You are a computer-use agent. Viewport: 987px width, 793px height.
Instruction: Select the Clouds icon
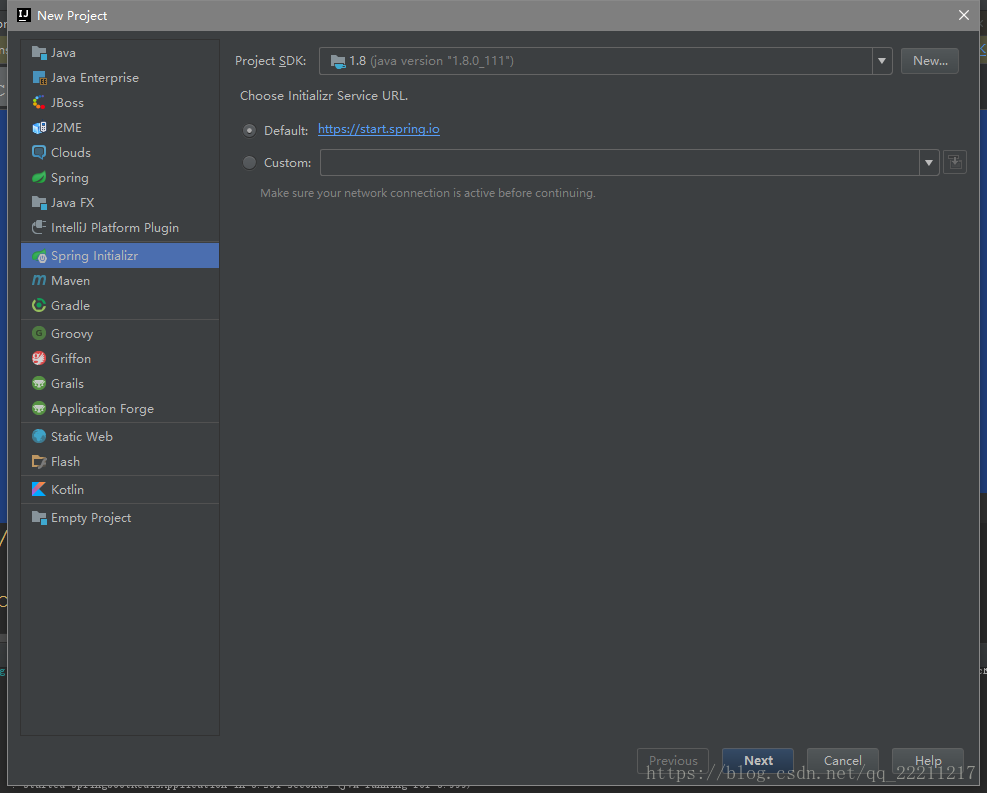click(39, 152)
